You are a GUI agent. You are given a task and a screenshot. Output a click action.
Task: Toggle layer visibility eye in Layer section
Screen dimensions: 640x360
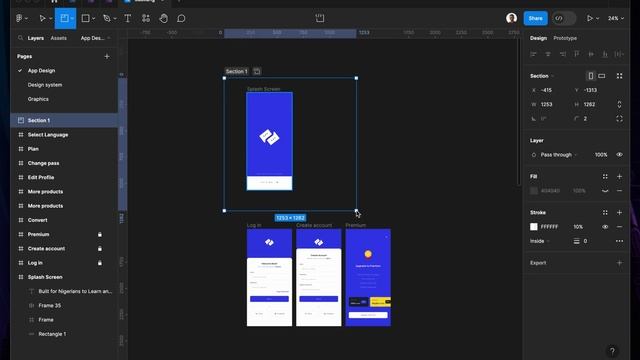pyautogui.click(x=619, y=155)
